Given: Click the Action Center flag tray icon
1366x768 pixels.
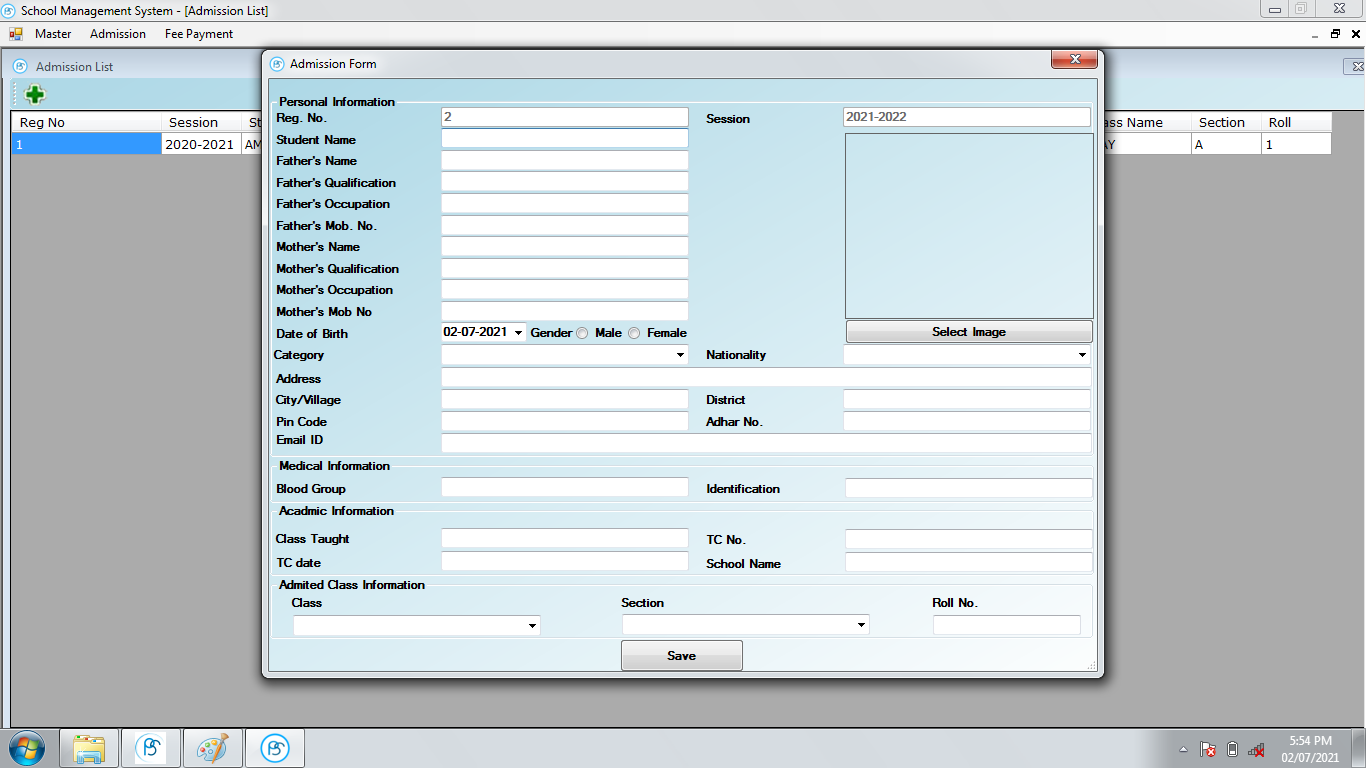Looking at the screenshot, I should [1208, 749].
